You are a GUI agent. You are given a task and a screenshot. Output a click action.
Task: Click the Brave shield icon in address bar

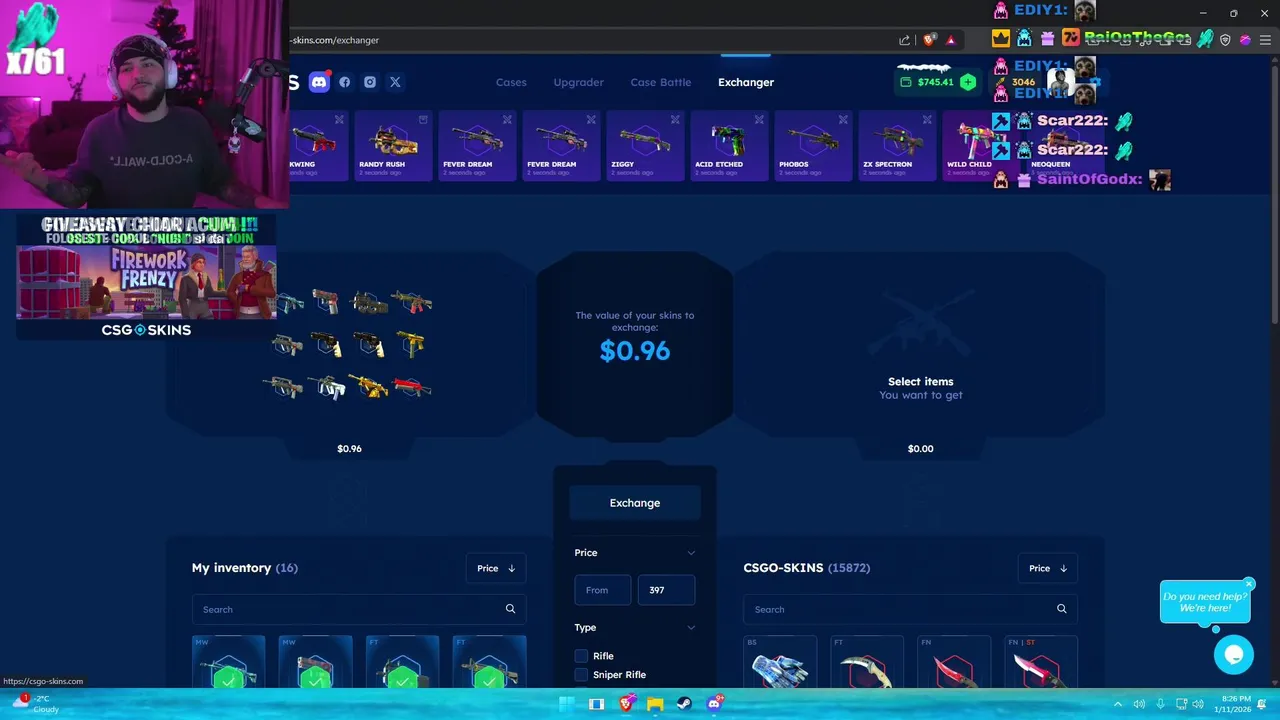[929, 40]
